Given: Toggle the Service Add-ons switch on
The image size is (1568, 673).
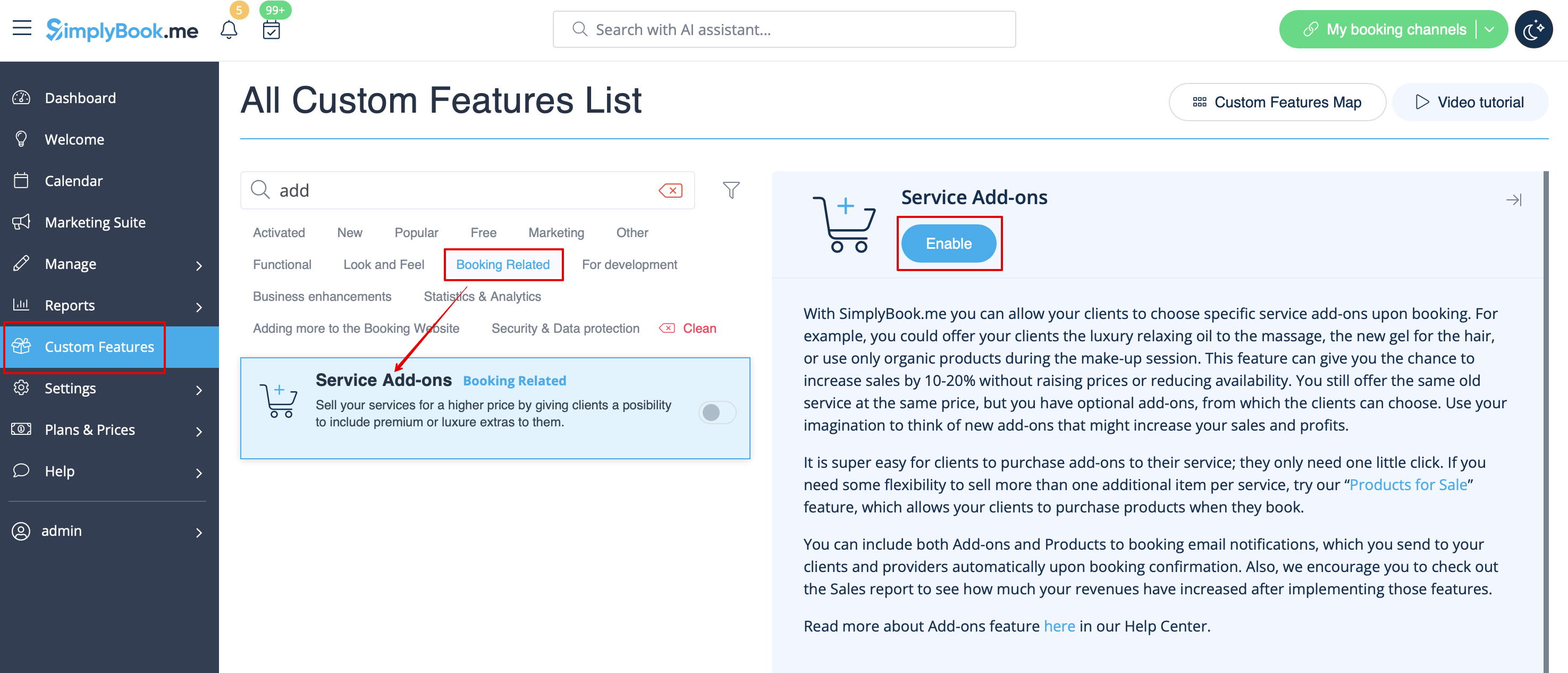Looking at the screenshot, I should coord(717,413).
